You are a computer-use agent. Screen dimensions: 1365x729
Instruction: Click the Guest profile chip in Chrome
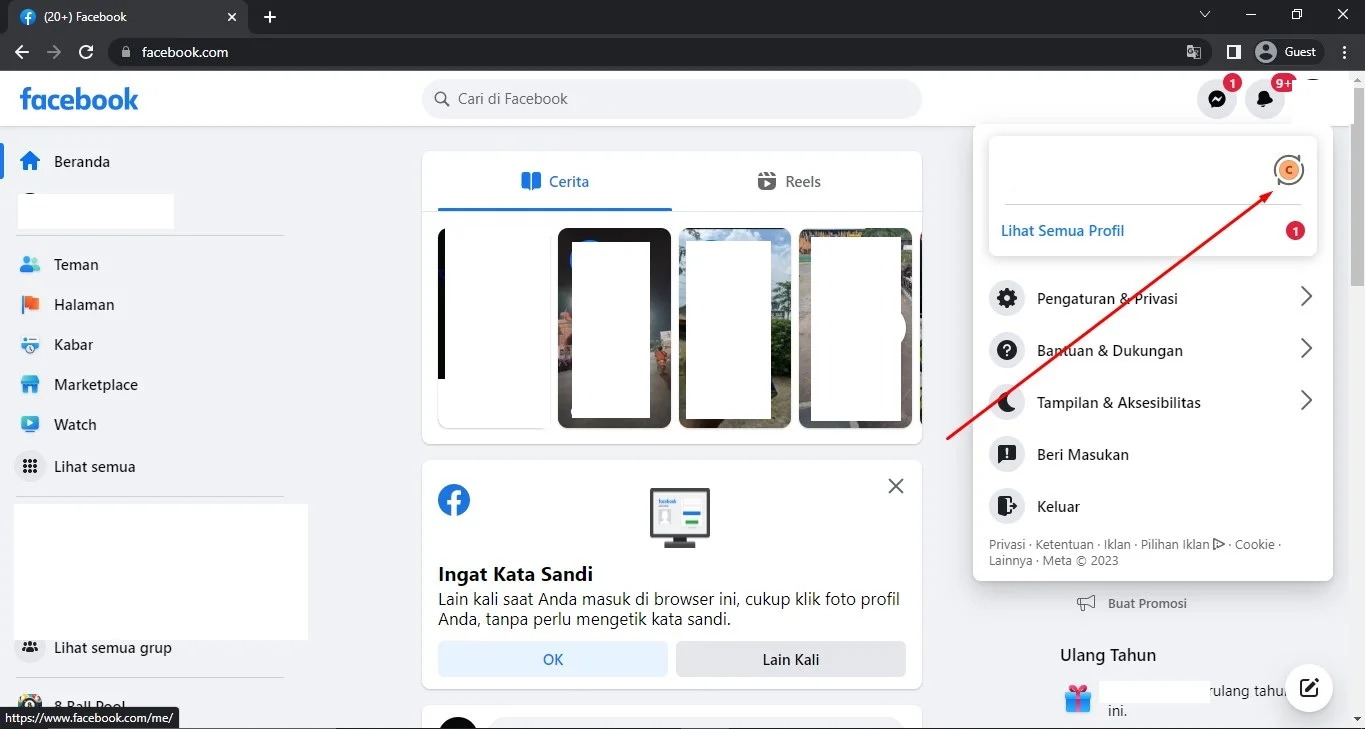1287,52
